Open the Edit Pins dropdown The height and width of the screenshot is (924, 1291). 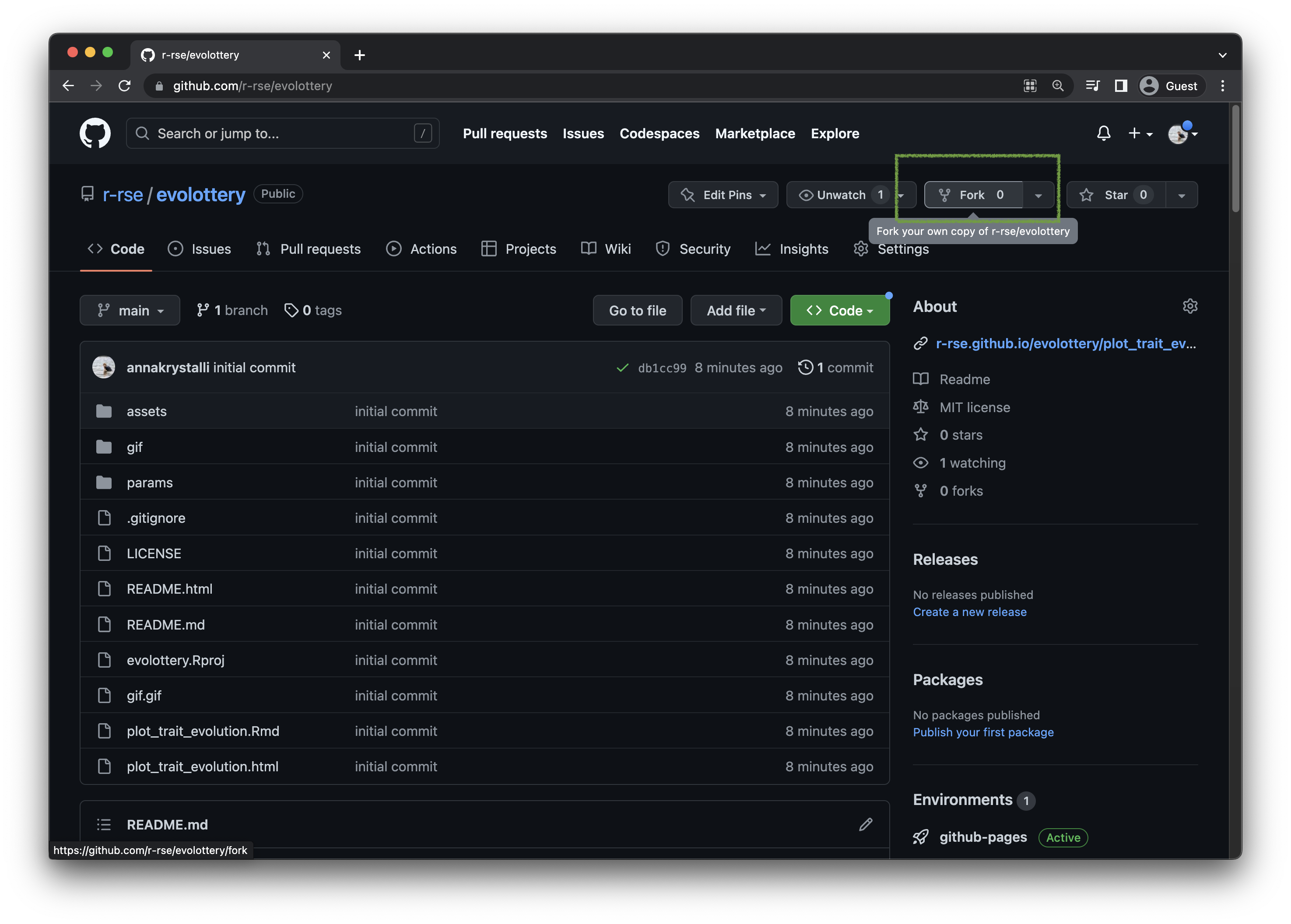click(723, 195)
